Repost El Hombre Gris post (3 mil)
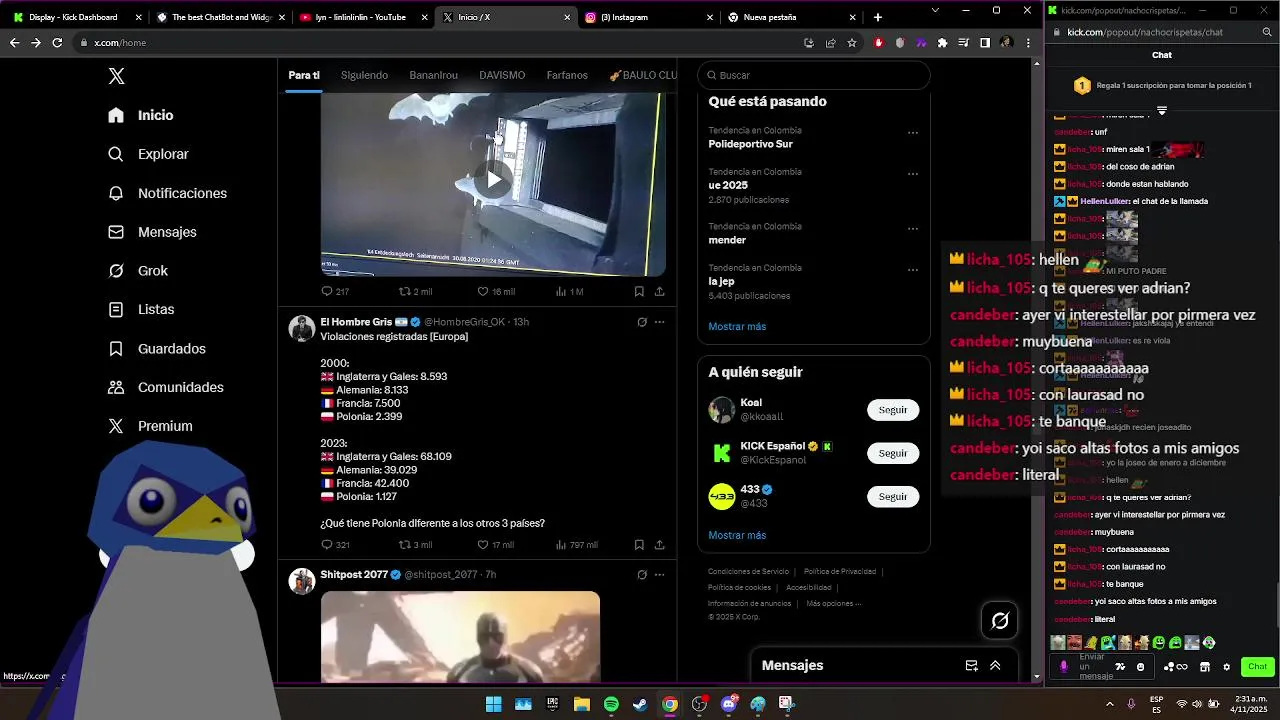This screenshot has width=1280, height=720. click(415, 545)
